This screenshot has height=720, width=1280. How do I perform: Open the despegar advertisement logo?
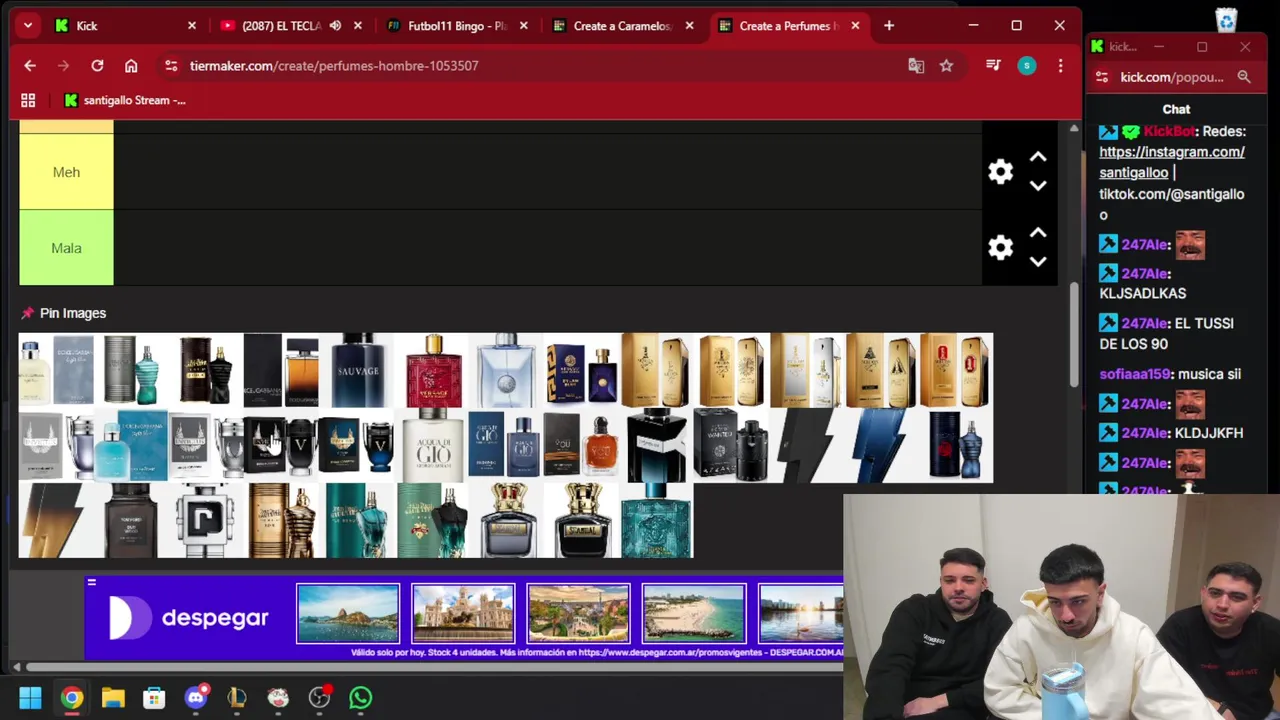pyautogui.click(x=188, y=618)
